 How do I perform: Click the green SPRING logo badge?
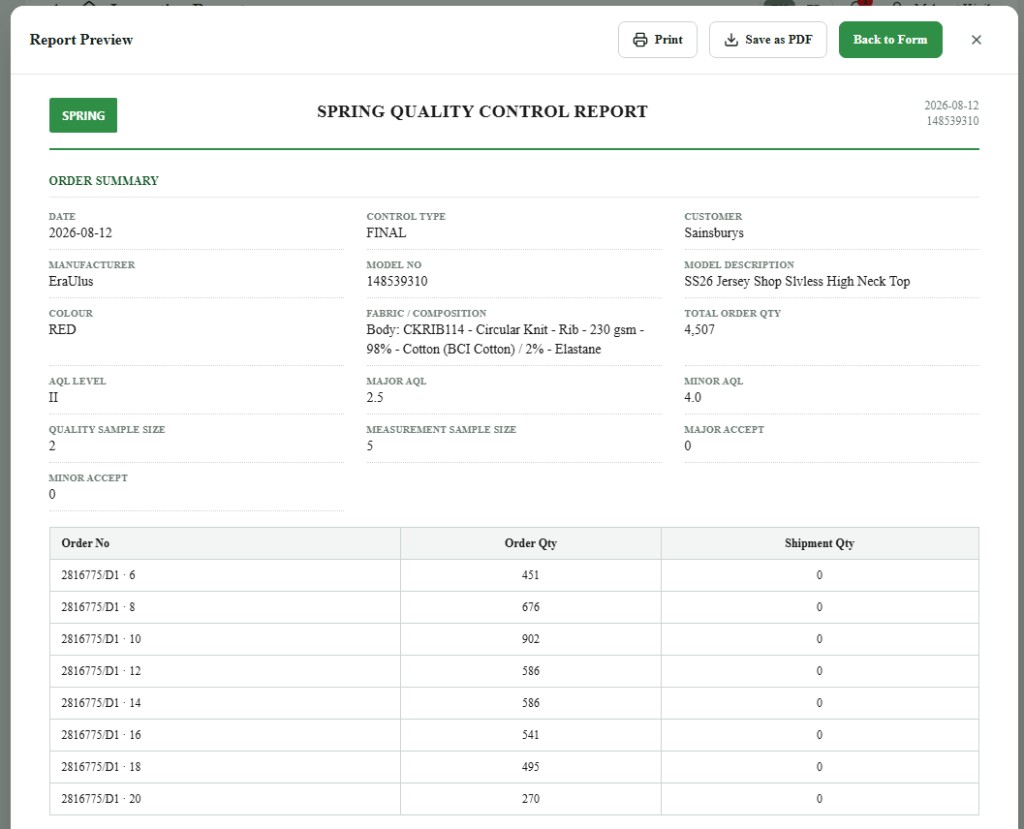tap(83, 116)
